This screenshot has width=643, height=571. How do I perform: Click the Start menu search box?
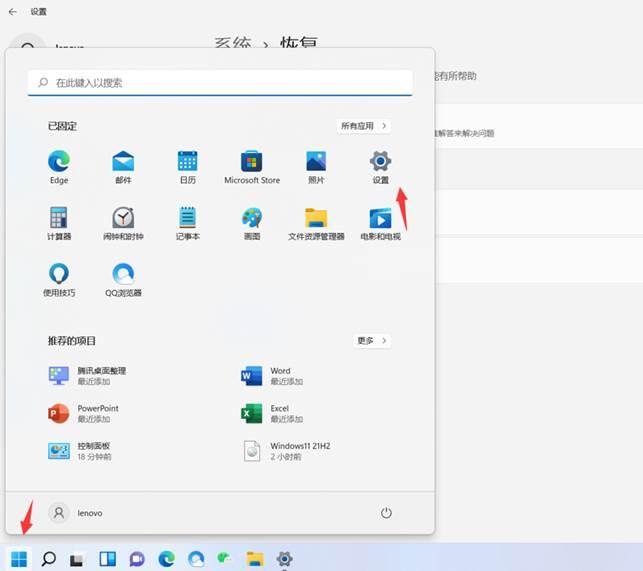[220, 83]
